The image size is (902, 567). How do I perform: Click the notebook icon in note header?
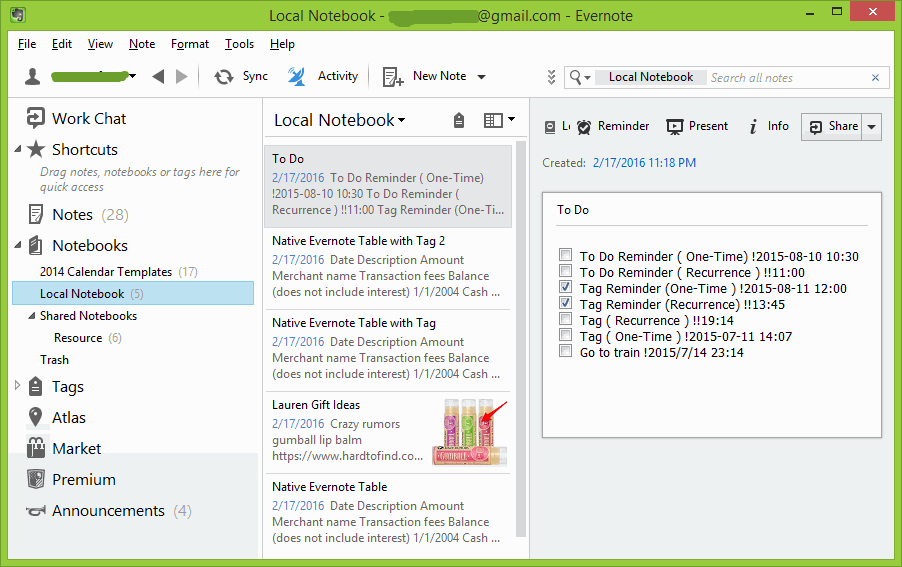pyautogui.click(x=550, y=127)
